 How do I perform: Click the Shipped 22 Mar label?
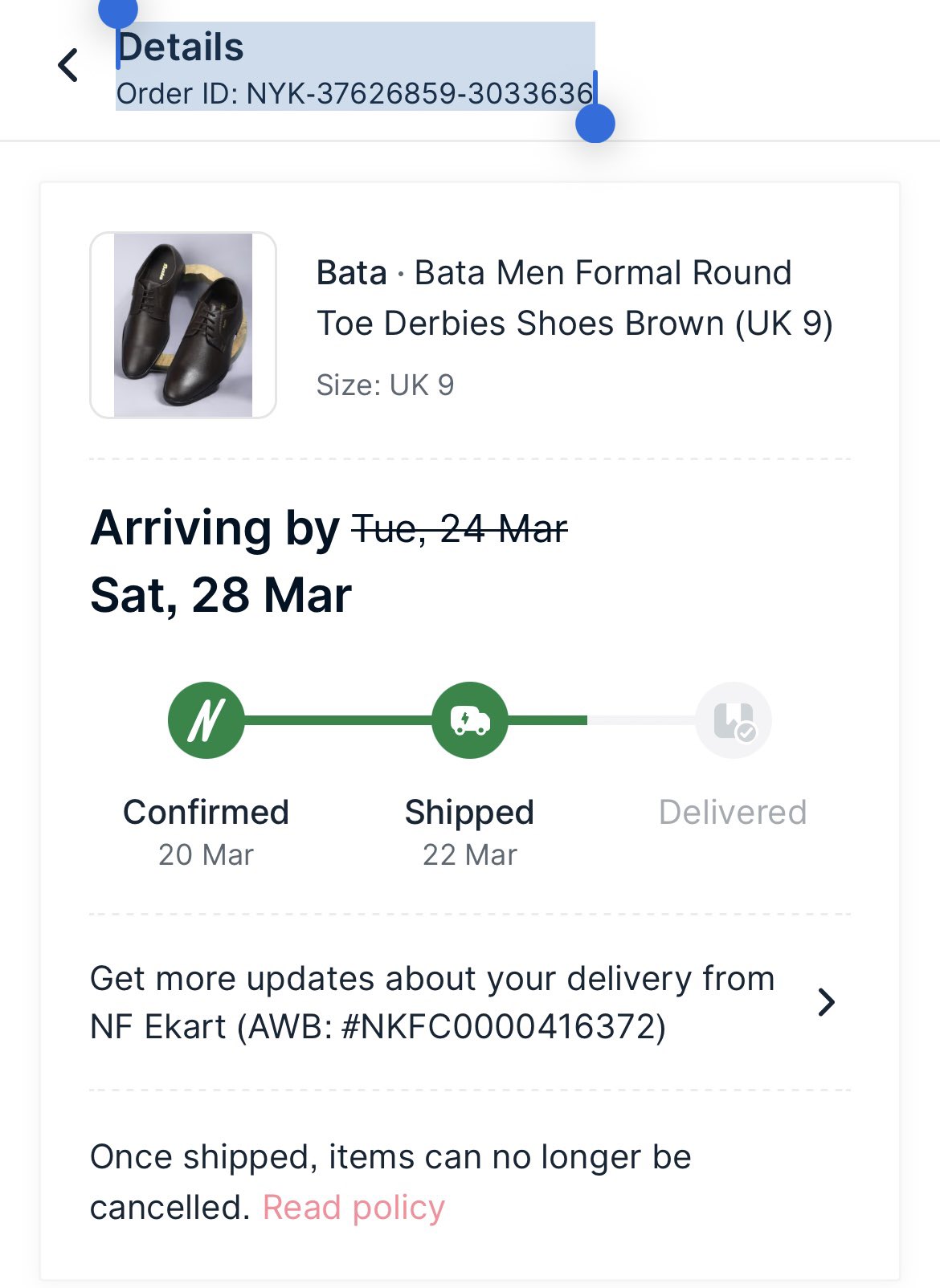tap(470, 832)
